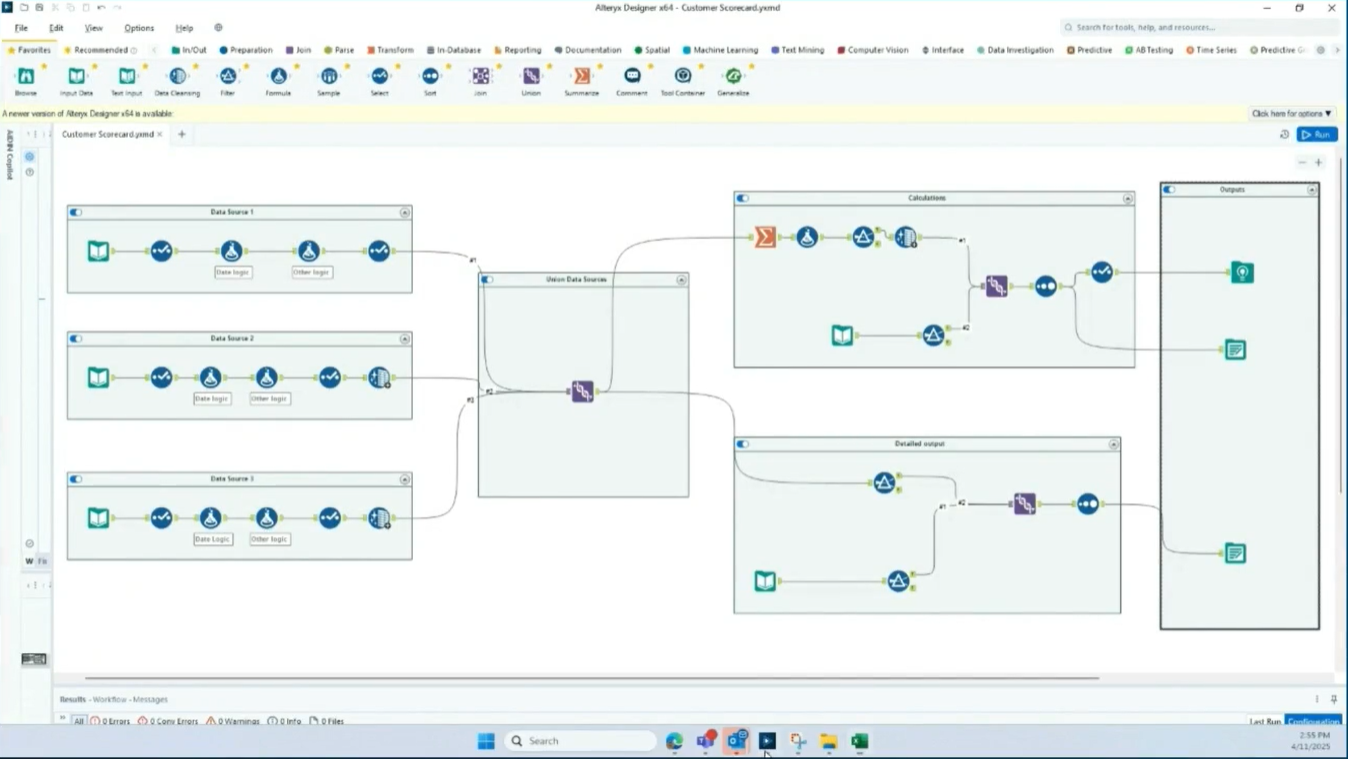
Task: Open the Machine Learning tool category
Action: (720, 50)
